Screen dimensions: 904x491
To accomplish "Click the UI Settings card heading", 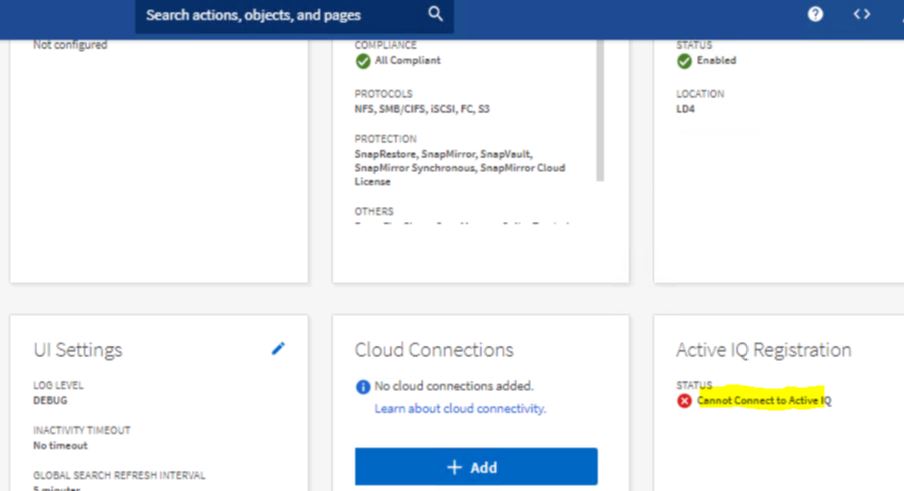I will pyautogui.click(x=78, y=350).
